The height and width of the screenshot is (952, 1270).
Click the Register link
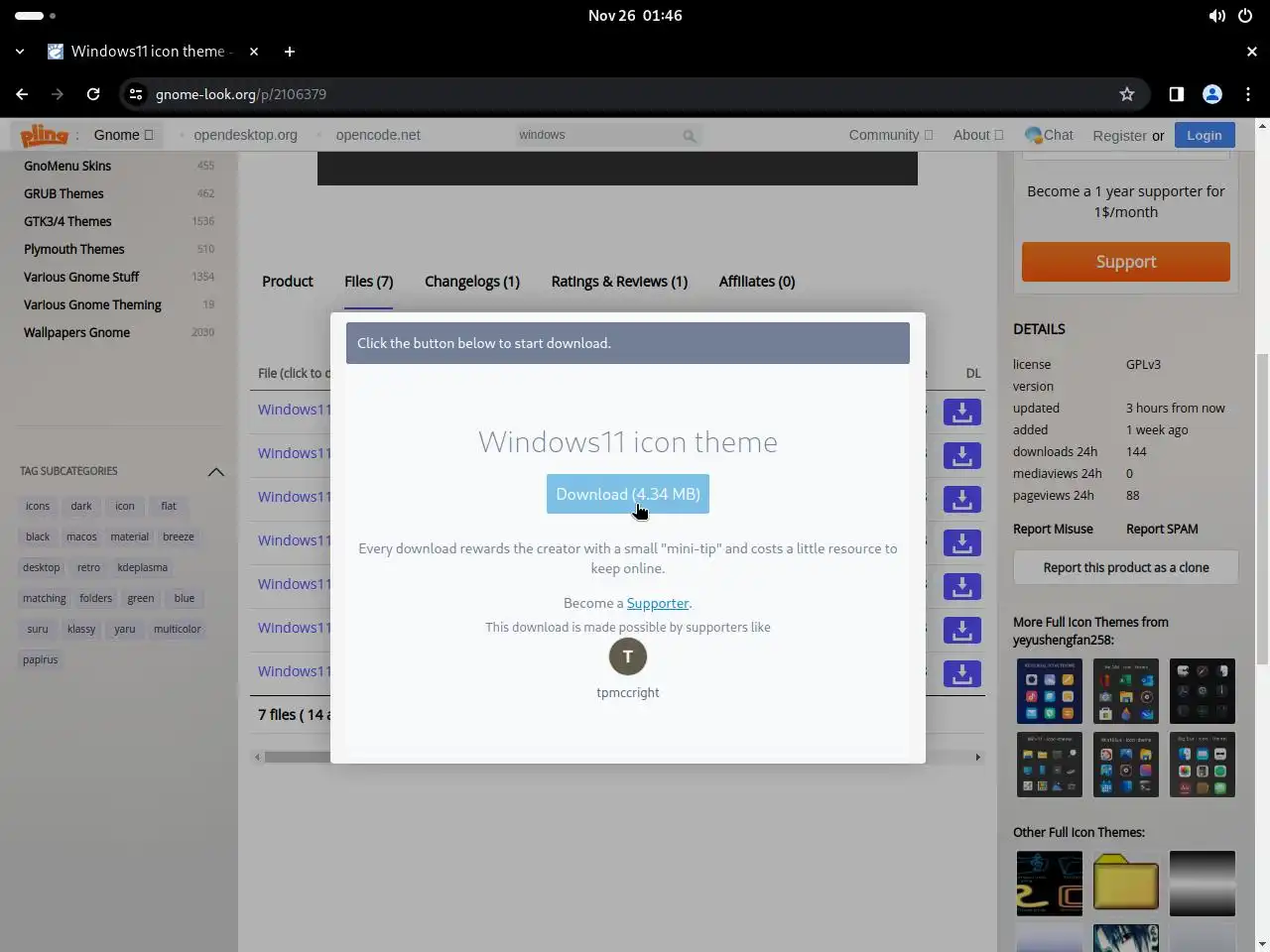pyautogui.click(x=1119, y=136)
